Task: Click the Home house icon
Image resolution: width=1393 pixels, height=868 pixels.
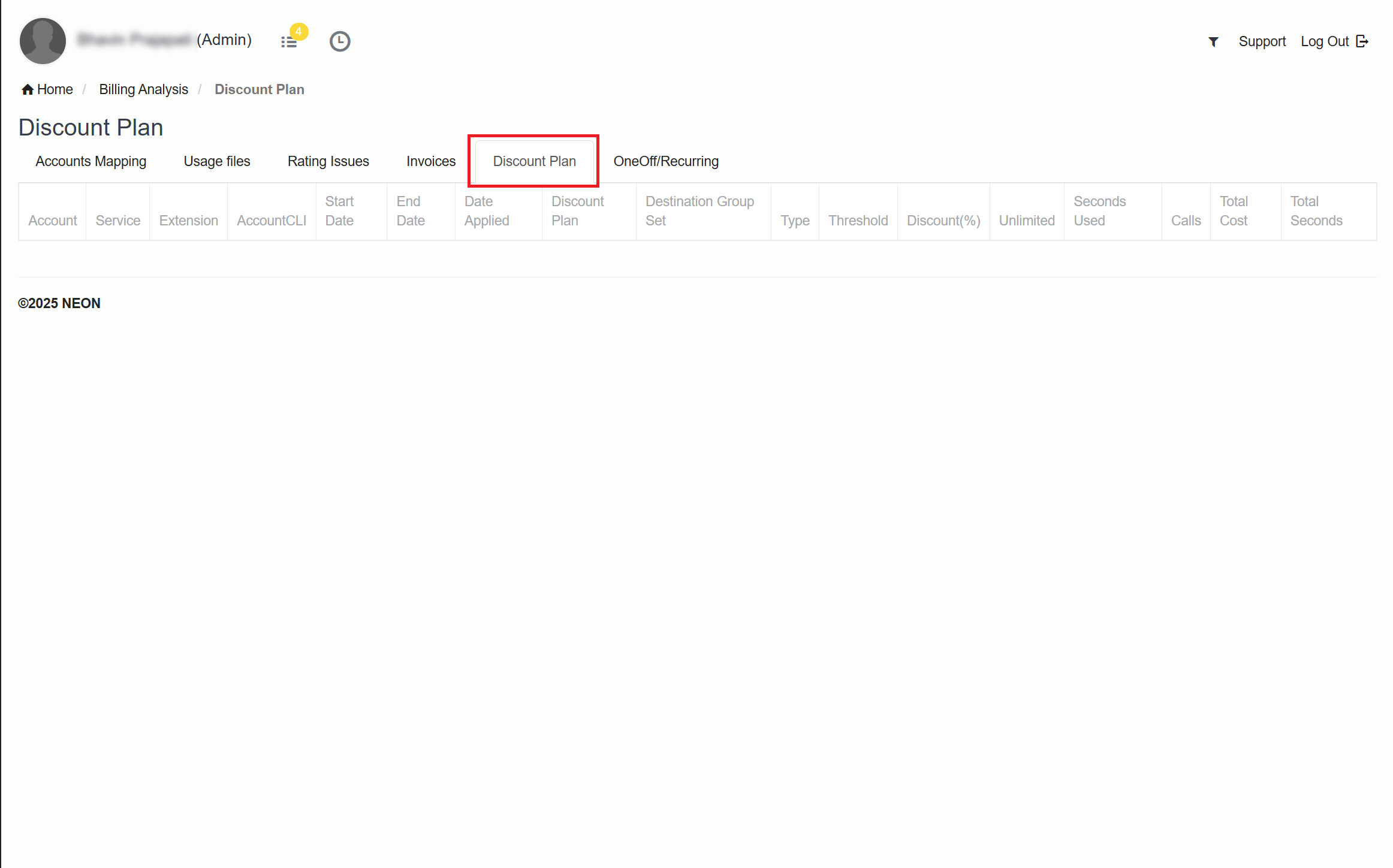Action: click(27, 90)
